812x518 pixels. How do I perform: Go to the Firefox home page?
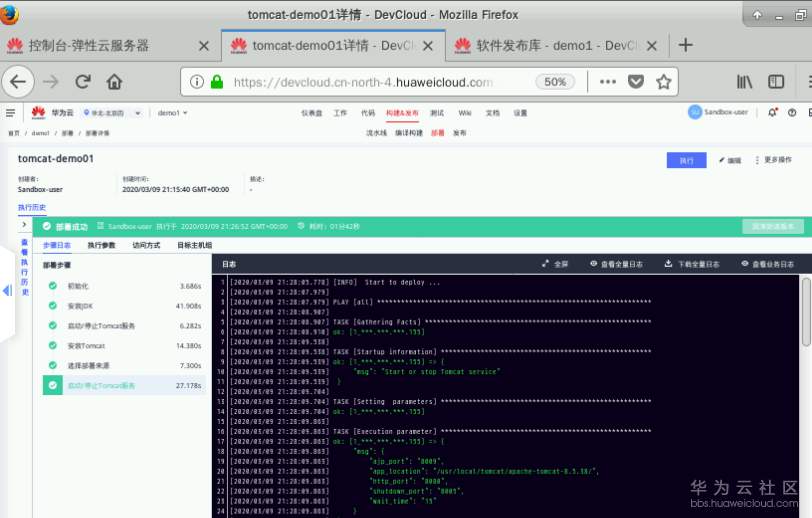coord(114,82)
